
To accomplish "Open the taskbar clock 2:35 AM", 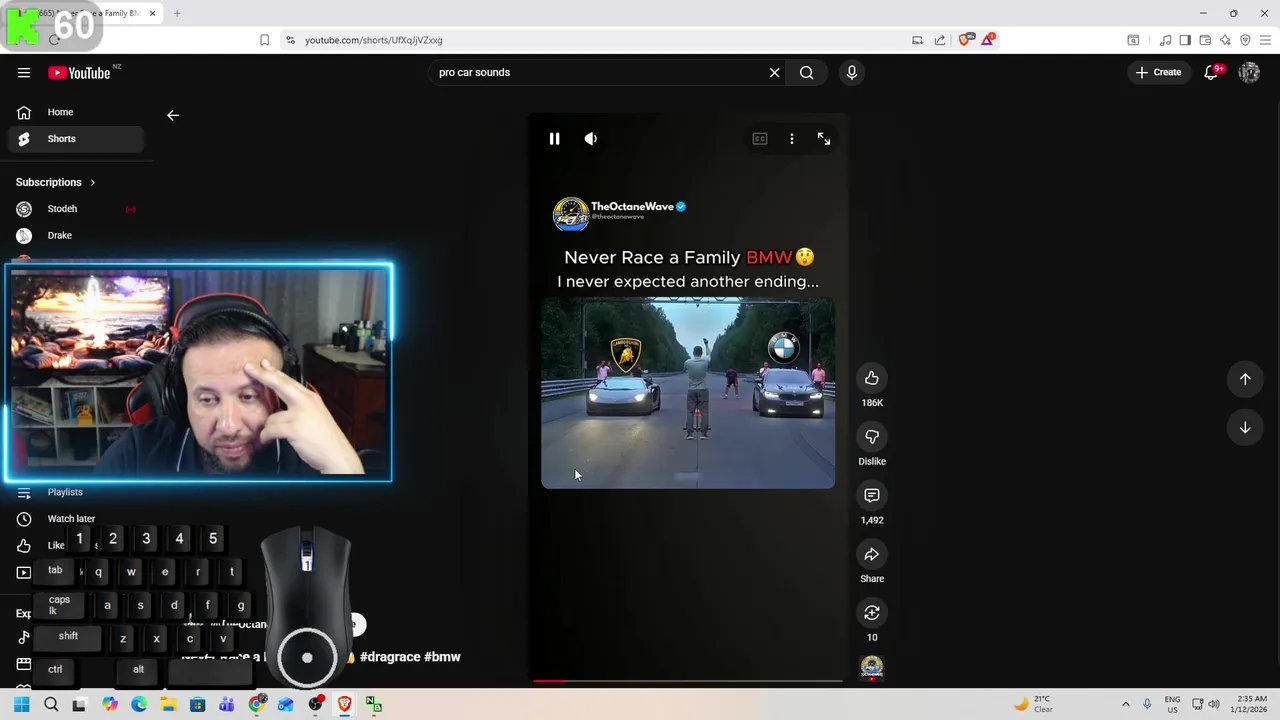I will [x=1251, y=704].
